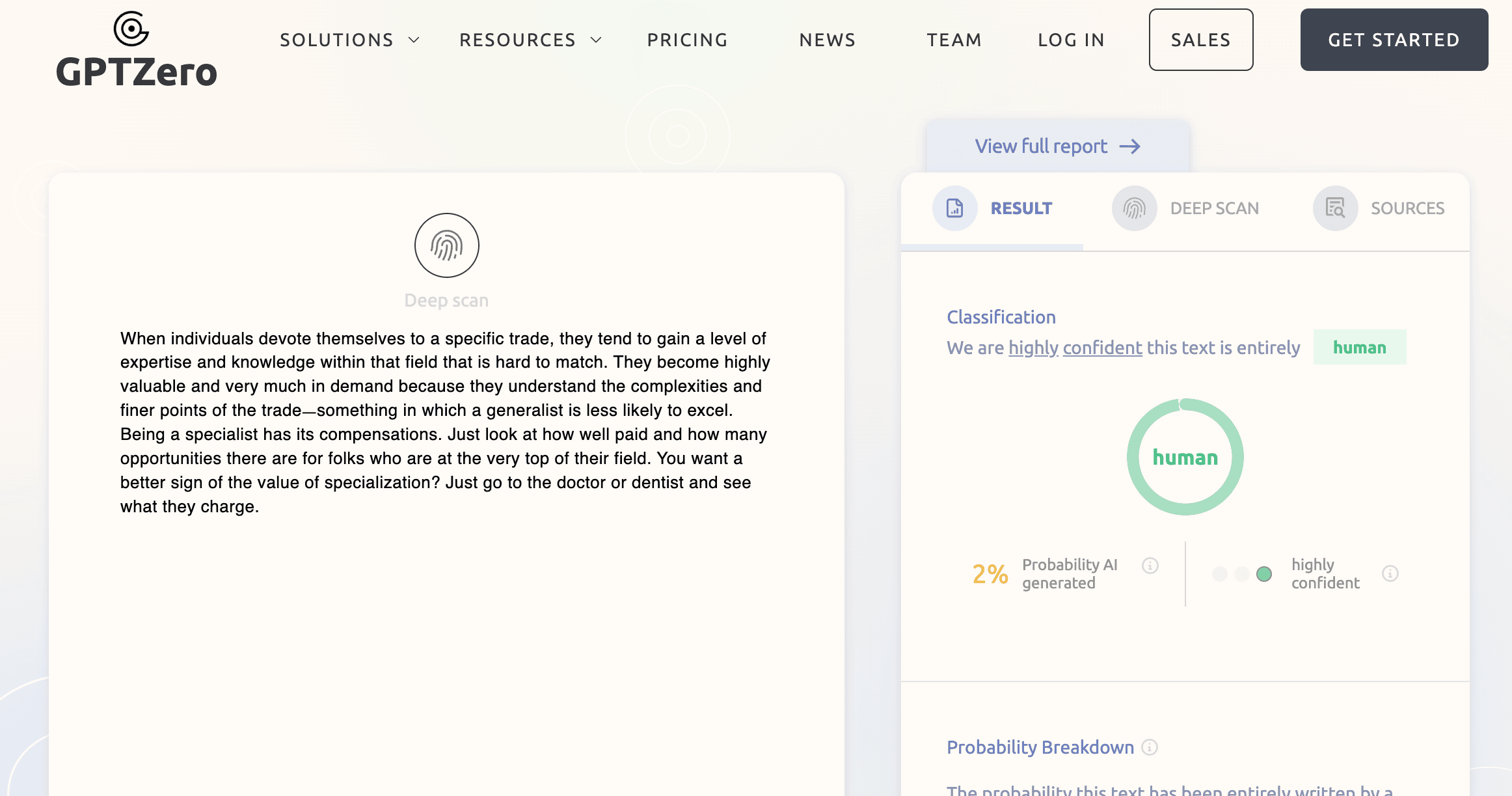Click the arrow in View full report
1512x796 pixels.
click(x=1130, y=146)
